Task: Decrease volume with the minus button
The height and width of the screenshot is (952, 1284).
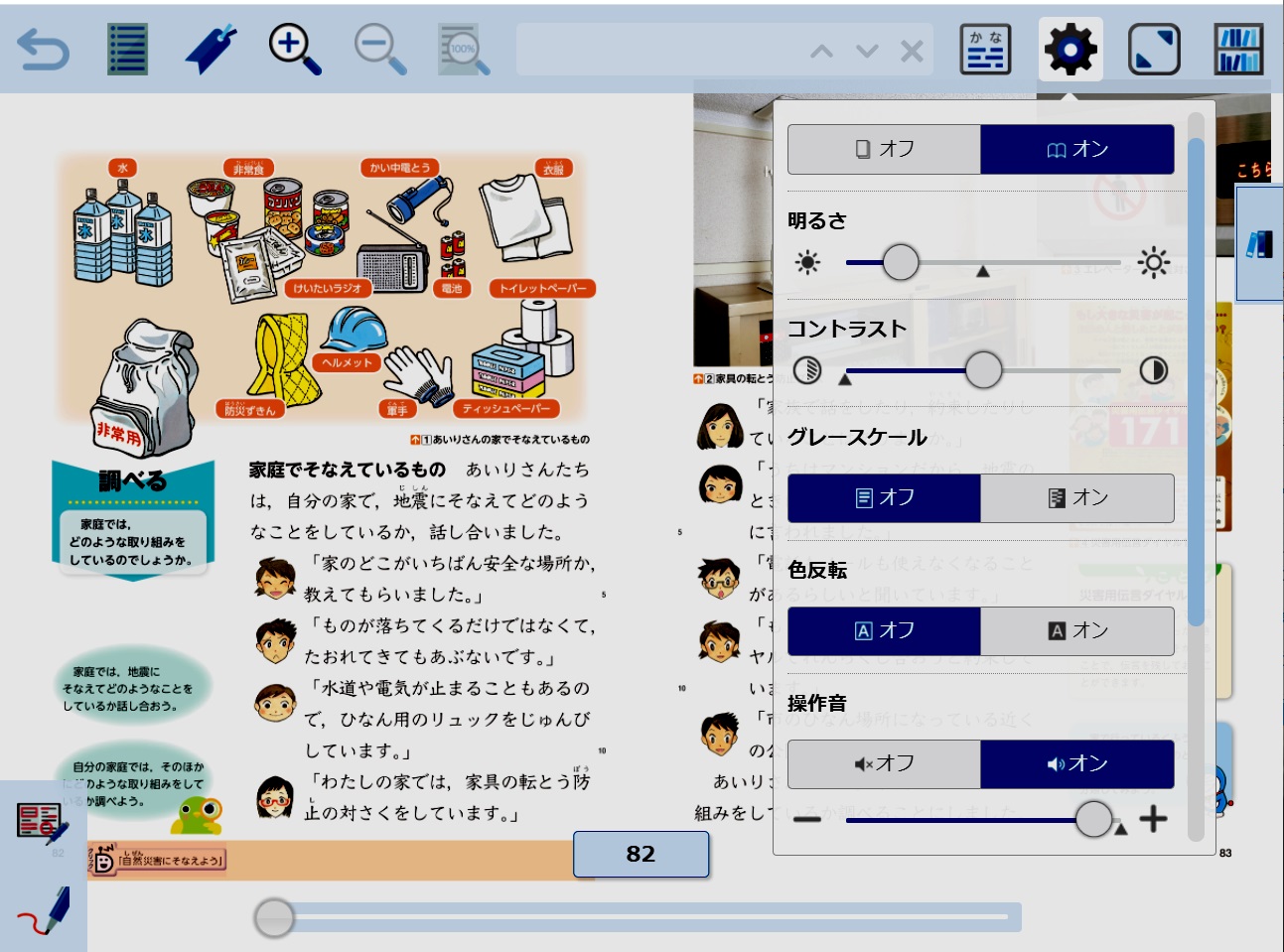Action: pos(807,819)
